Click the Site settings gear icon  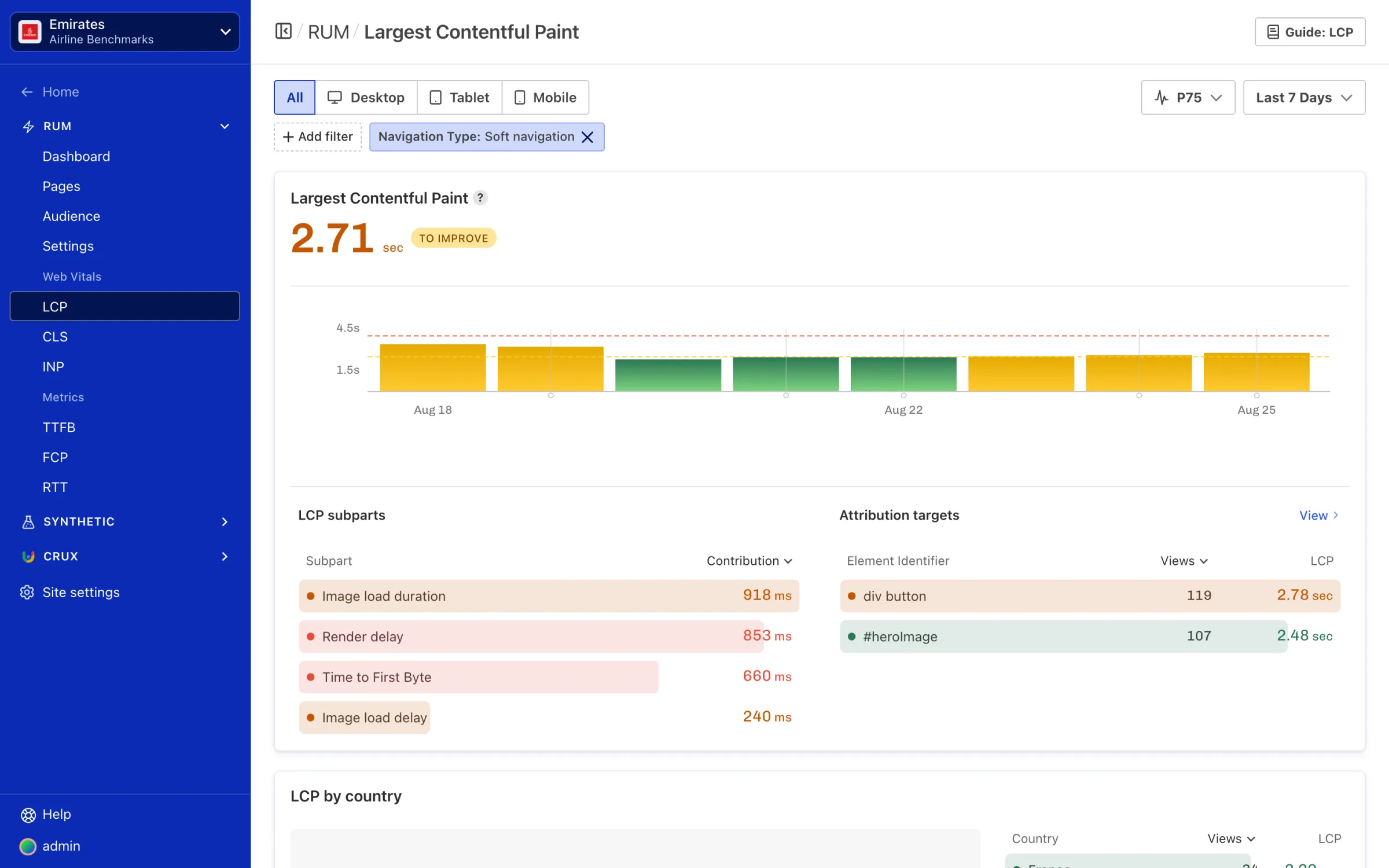(x=27, y=593)
